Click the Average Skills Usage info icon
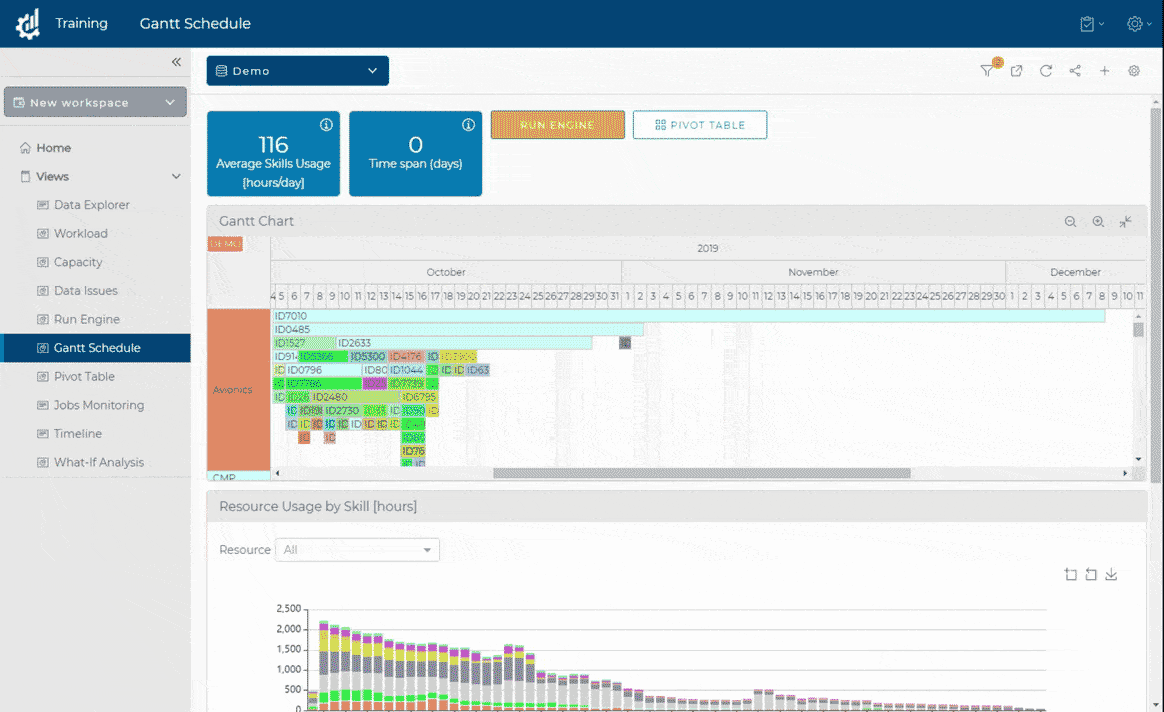1164x712 pixels. [326, 124]
